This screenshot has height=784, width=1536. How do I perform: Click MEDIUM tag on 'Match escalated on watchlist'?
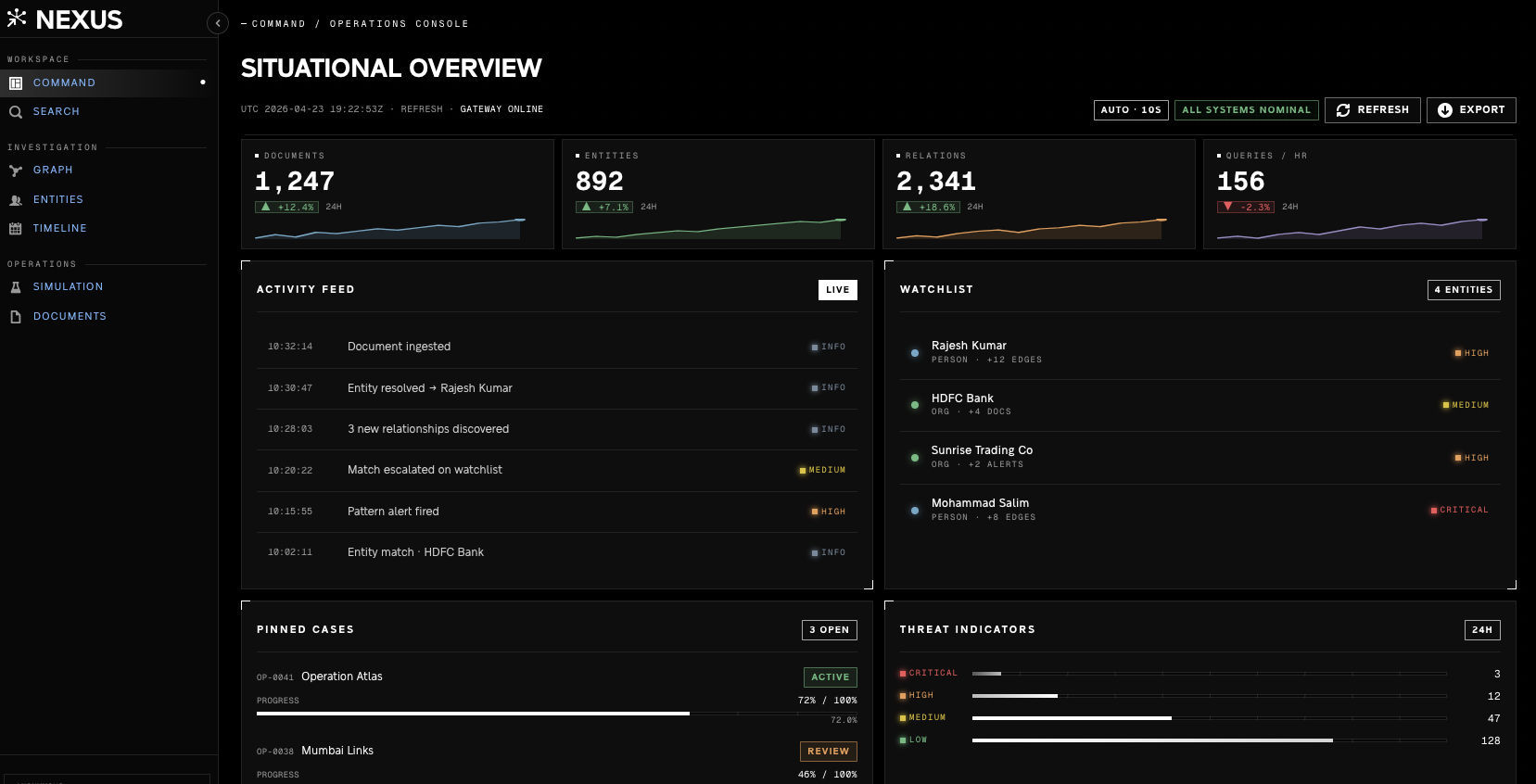(x=822, y=470)
